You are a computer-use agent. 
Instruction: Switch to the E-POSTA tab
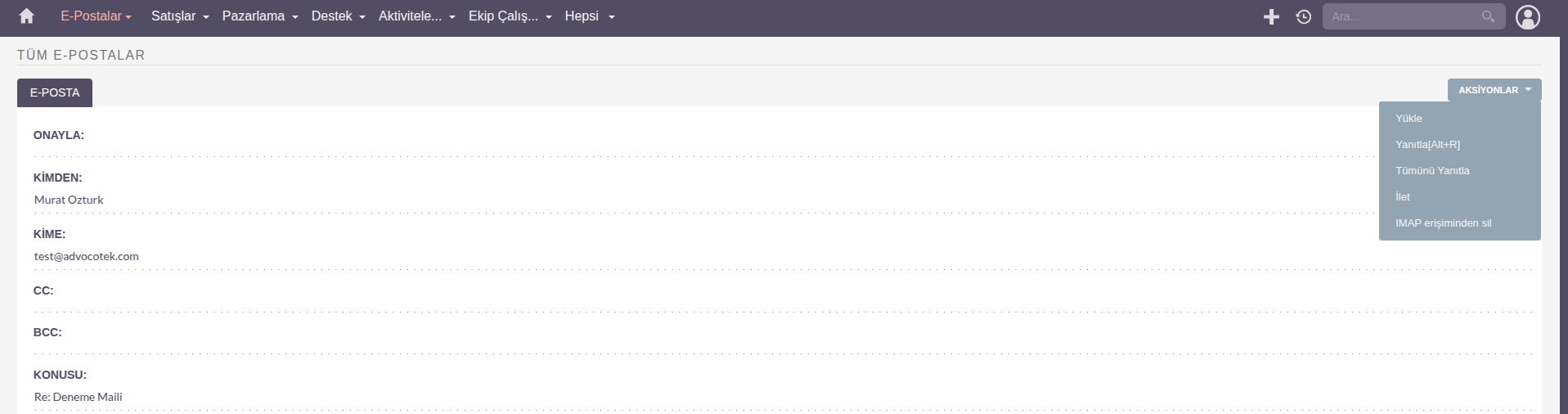(55, 92)
